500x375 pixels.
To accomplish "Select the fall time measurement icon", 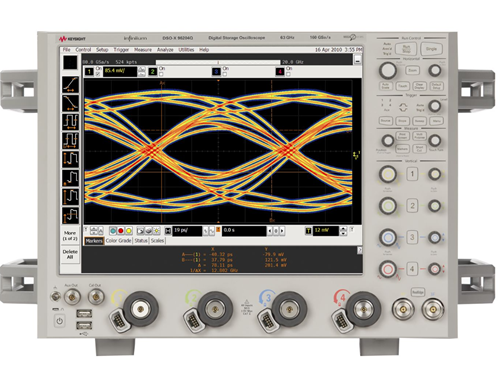I will (x=70, y=103).
